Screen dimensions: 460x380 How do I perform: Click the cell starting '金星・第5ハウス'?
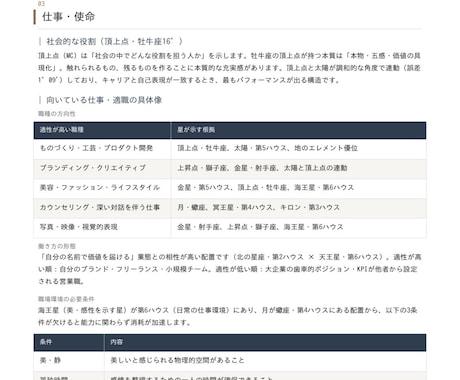[298, 188]
